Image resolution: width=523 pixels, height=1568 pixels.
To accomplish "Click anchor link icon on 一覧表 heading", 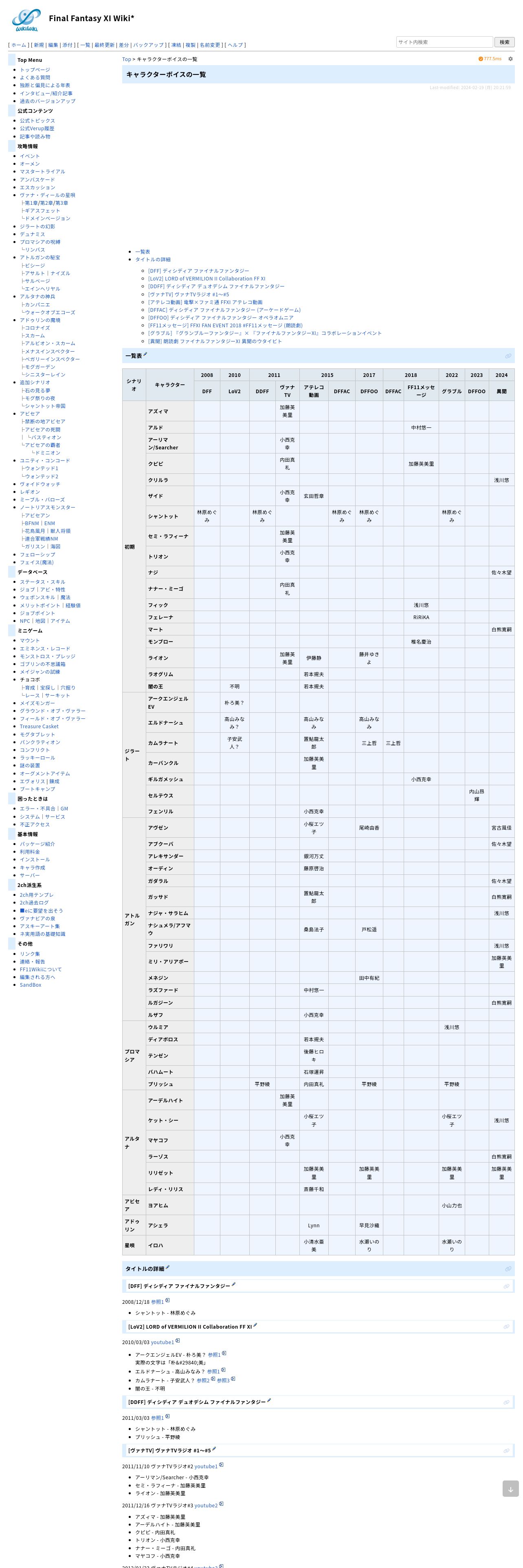I will click(508, 356).
